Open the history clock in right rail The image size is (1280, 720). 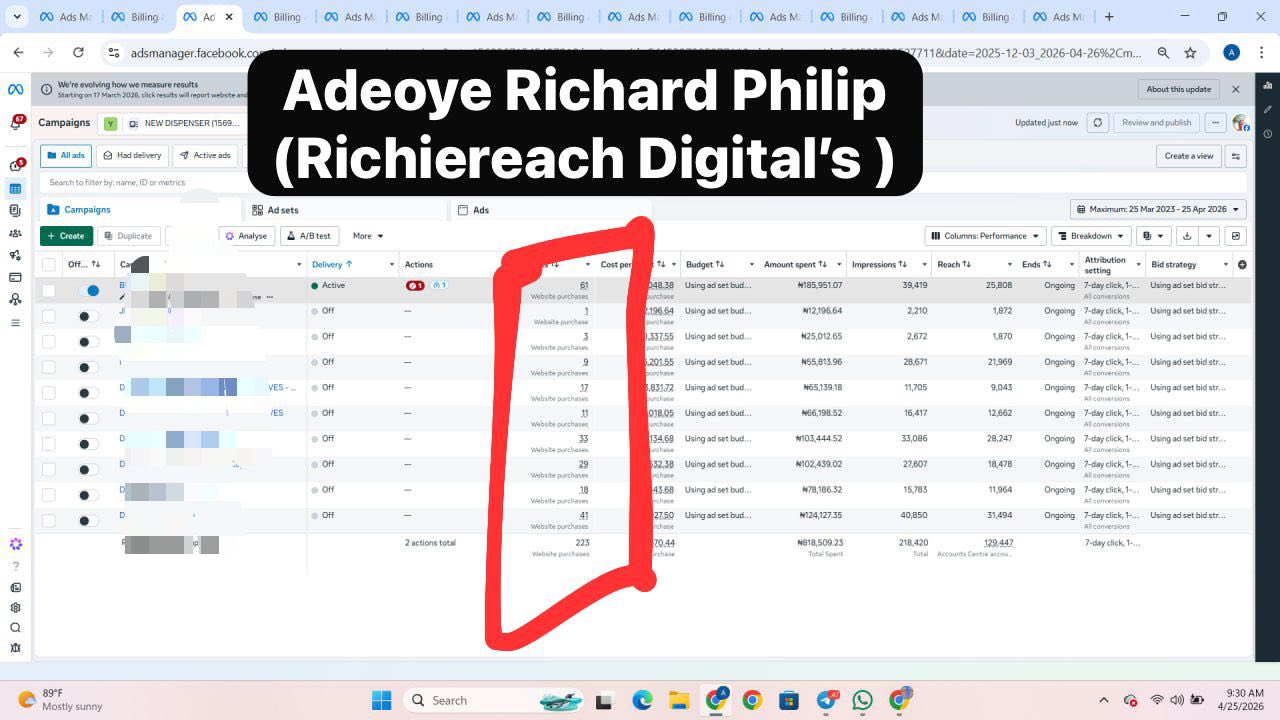[1268, 133]
